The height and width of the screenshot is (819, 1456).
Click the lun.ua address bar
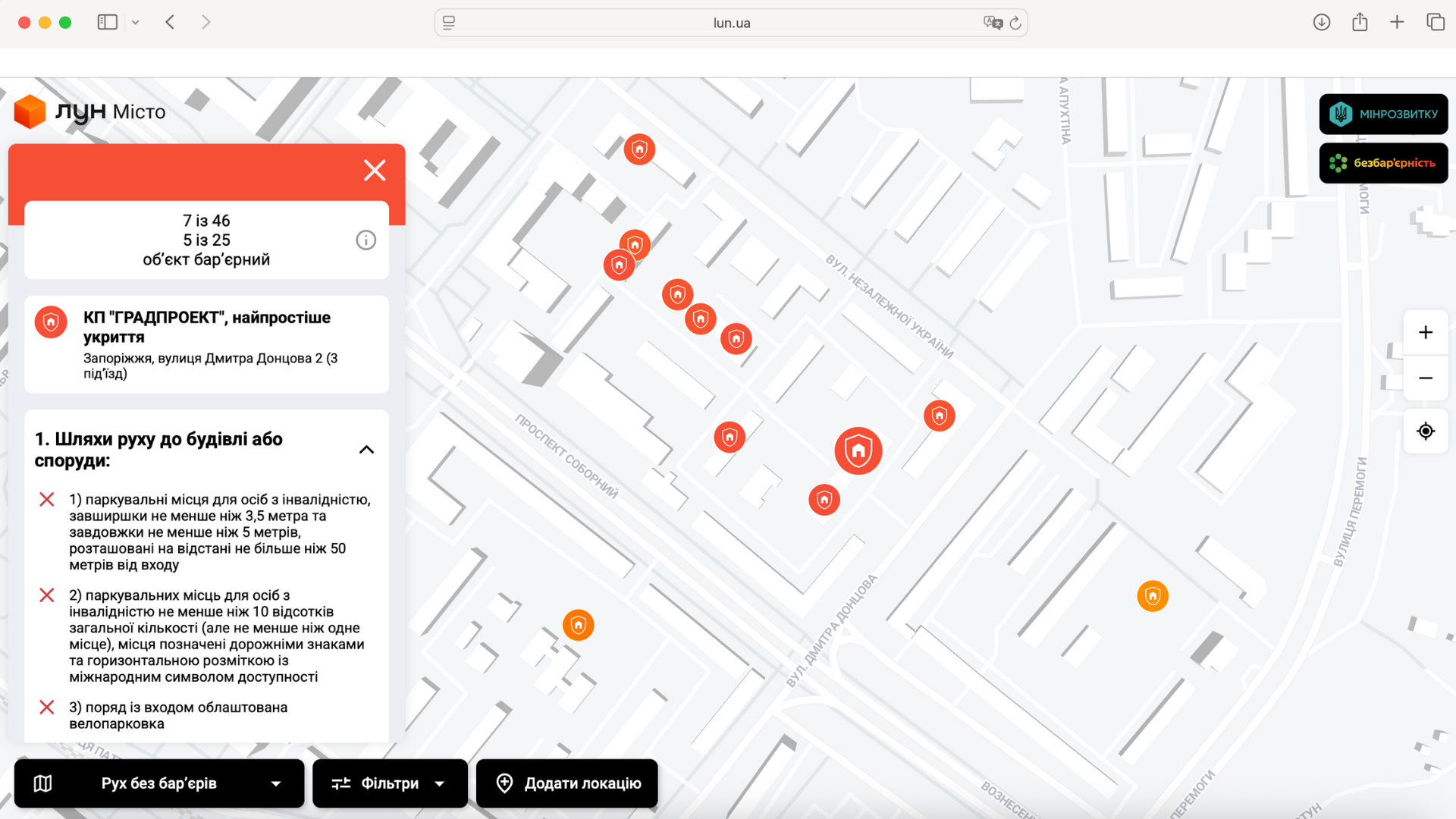tap(731, 23)
